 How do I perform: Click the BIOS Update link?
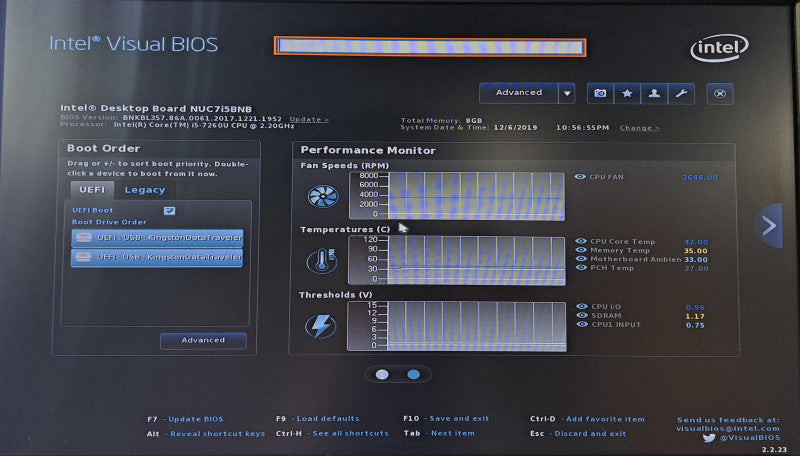click(x=309, y=119)
